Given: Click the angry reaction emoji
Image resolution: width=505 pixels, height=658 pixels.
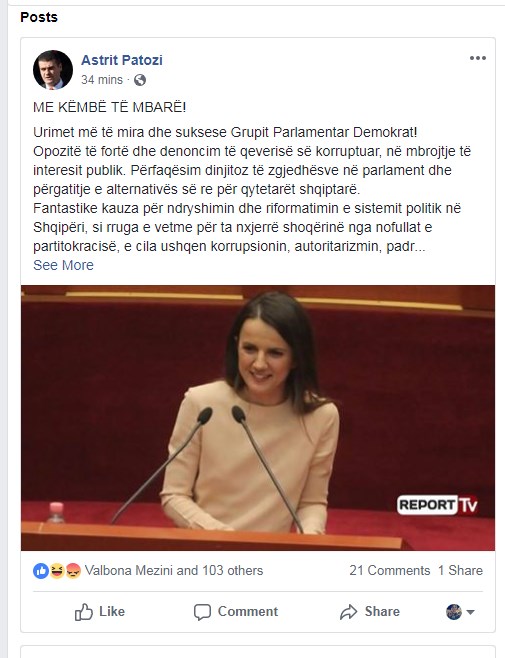Looking at the screenshot, I should click(73, 571).
